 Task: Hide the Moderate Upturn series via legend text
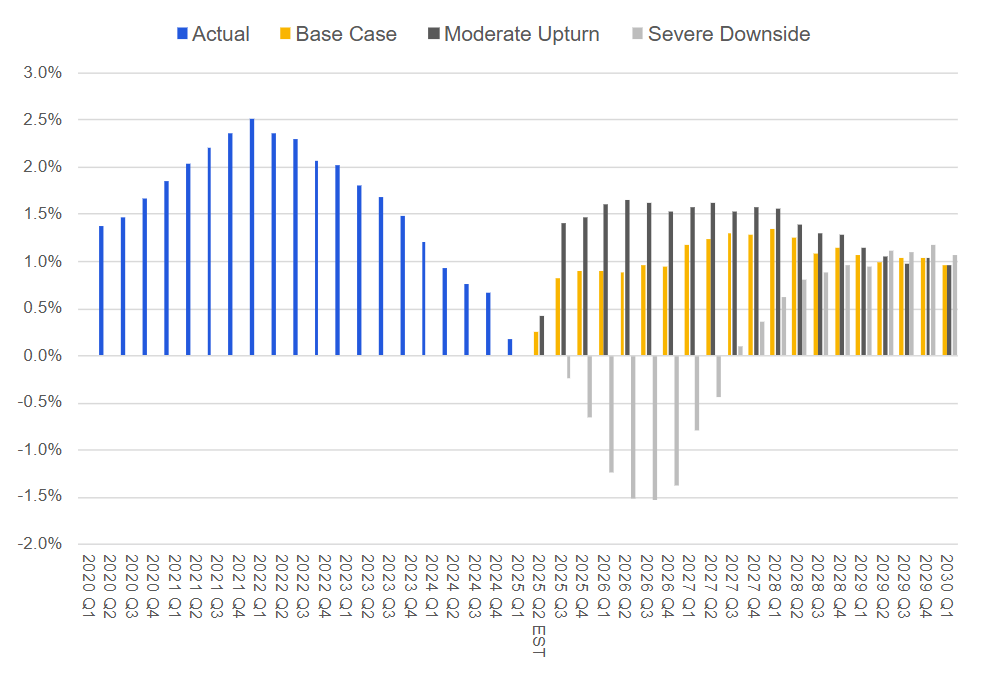click(521, 34)
